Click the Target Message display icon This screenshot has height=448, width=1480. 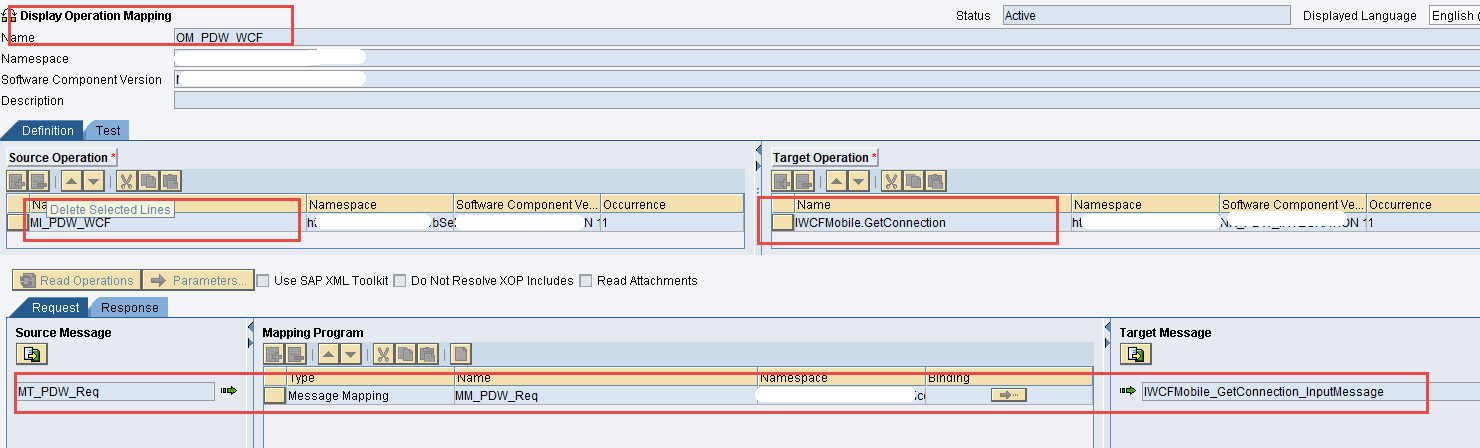(1135, 354)
